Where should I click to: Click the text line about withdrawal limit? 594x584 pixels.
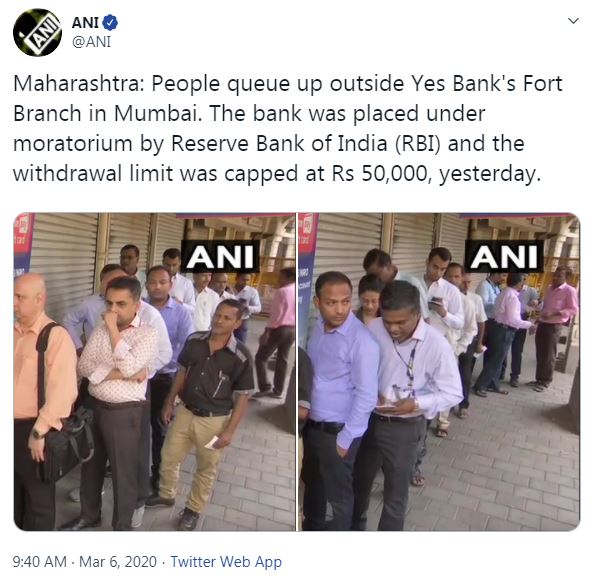[x=277, y=174]
